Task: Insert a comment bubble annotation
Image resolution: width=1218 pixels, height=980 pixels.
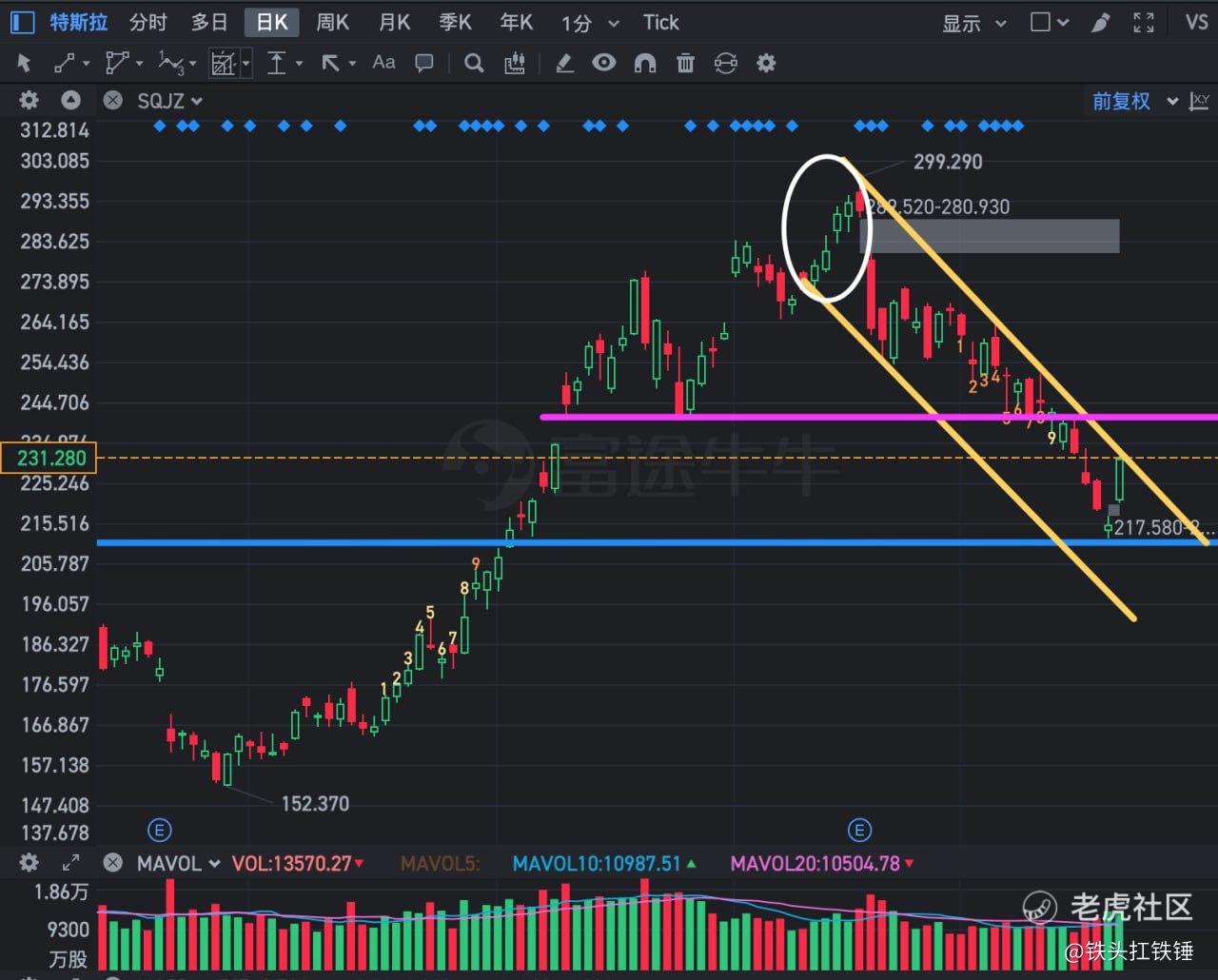Action: click(424, 64)
